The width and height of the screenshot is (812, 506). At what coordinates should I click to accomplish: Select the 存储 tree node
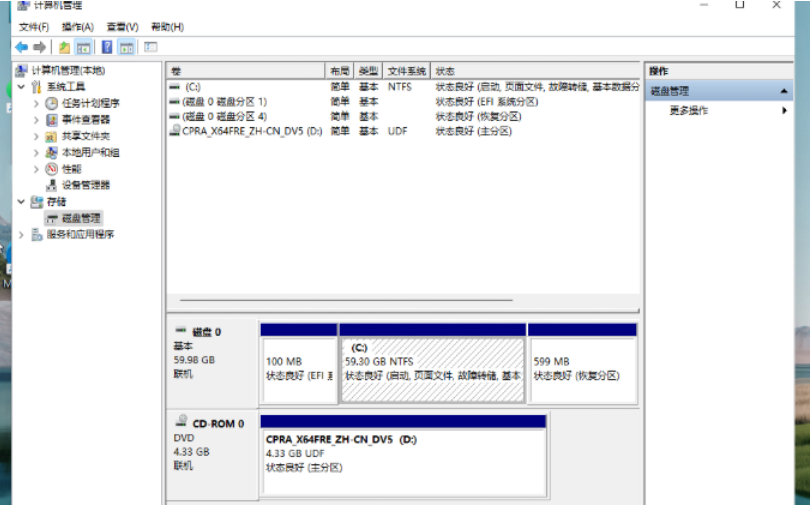[56, 201]
